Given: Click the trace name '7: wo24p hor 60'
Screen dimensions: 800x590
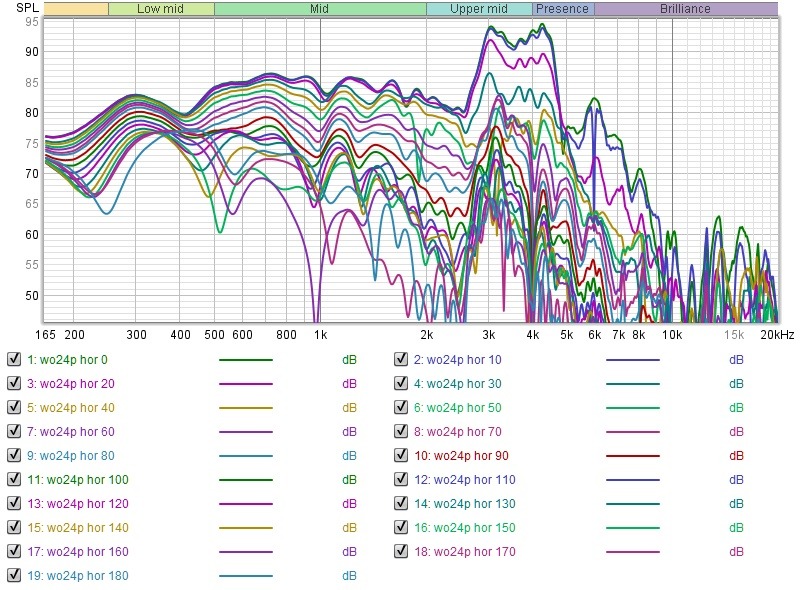Looking at the screenshot, I should click(x=71, y=432).
